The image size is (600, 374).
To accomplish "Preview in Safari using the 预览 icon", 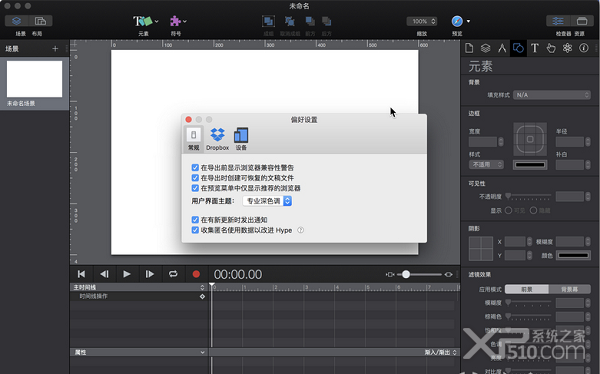I will (457, 21).
